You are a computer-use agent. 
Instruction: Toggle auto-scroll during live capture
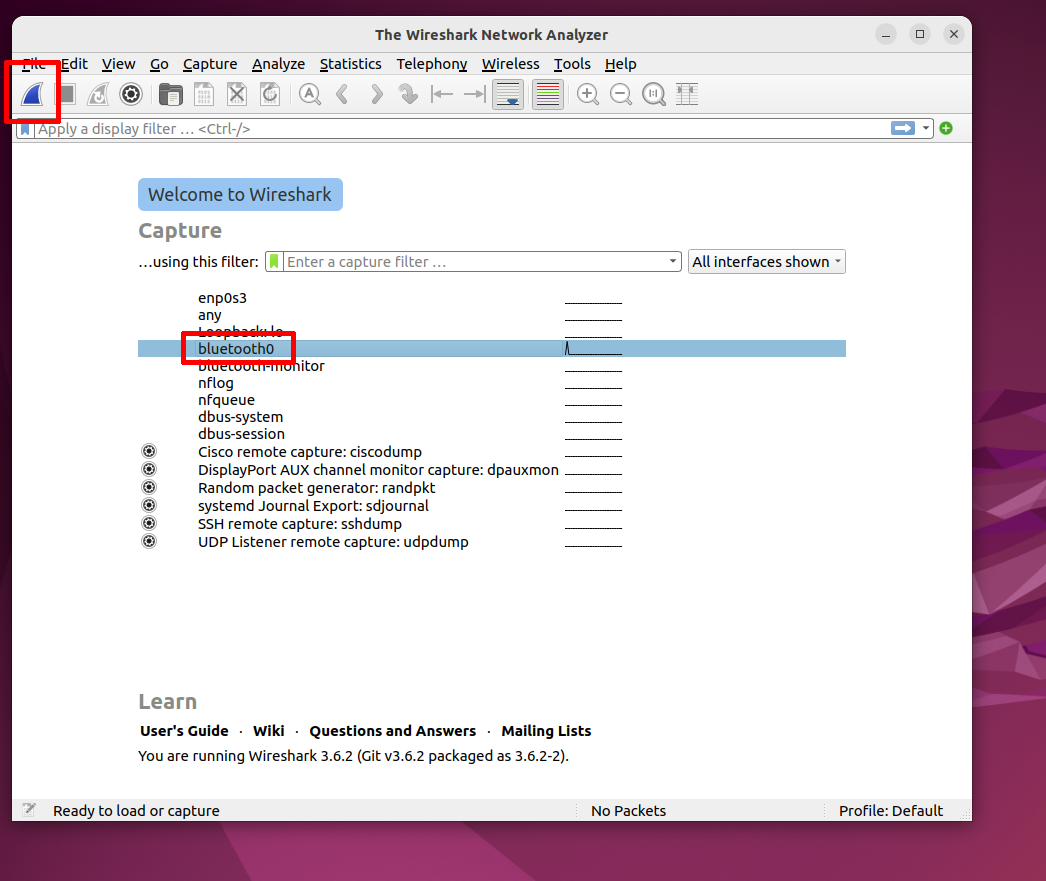tap(508, 95)
